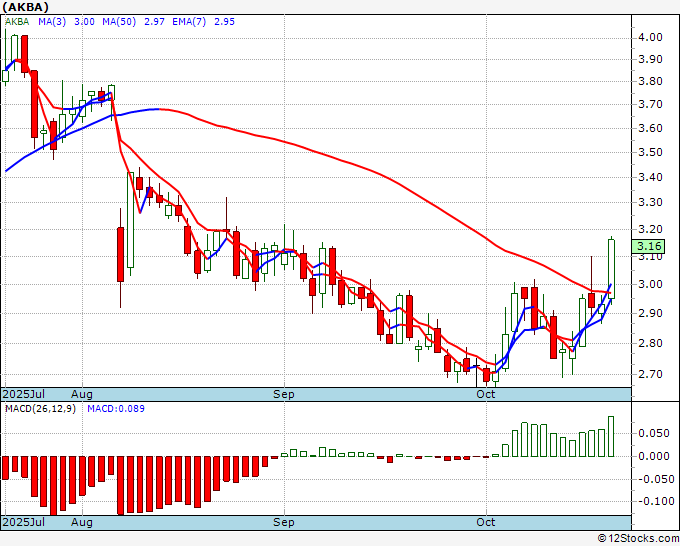Click the MA(3) value 3.00

(x=84, y=22)
